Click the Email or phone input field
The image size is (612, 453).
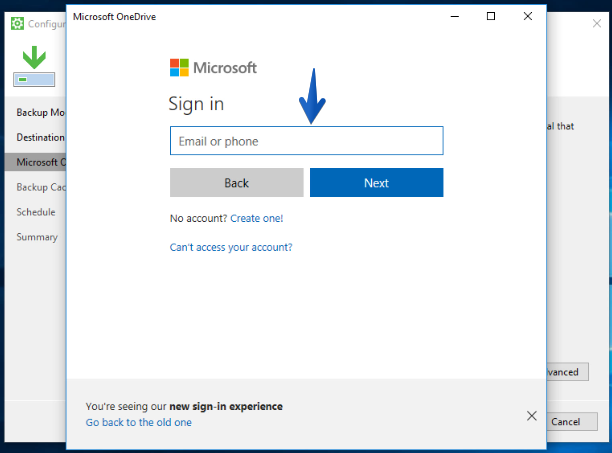coord(306,140)
